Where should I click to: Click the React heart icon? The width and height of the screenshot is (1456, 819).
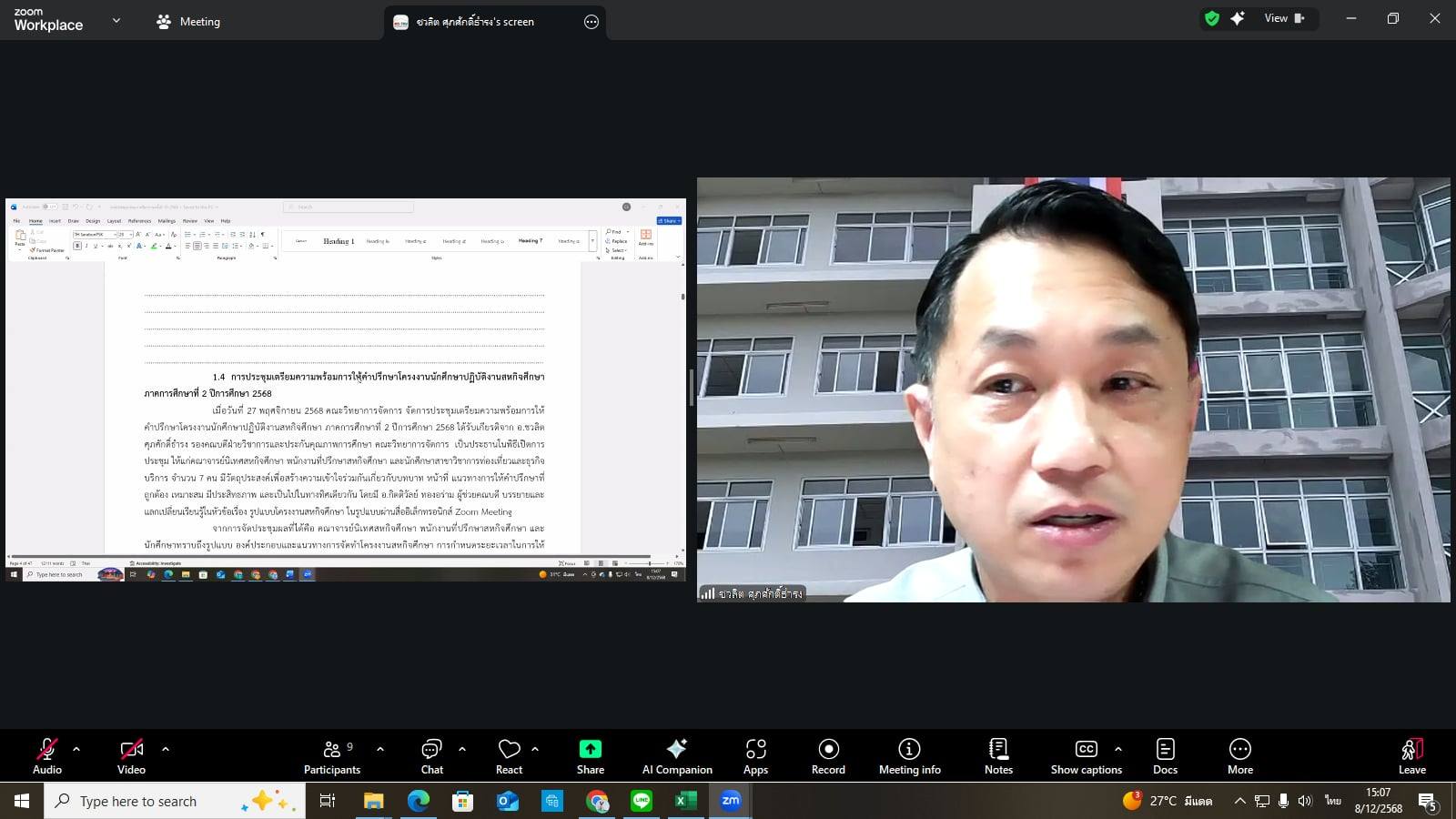[x=509, y=756]
